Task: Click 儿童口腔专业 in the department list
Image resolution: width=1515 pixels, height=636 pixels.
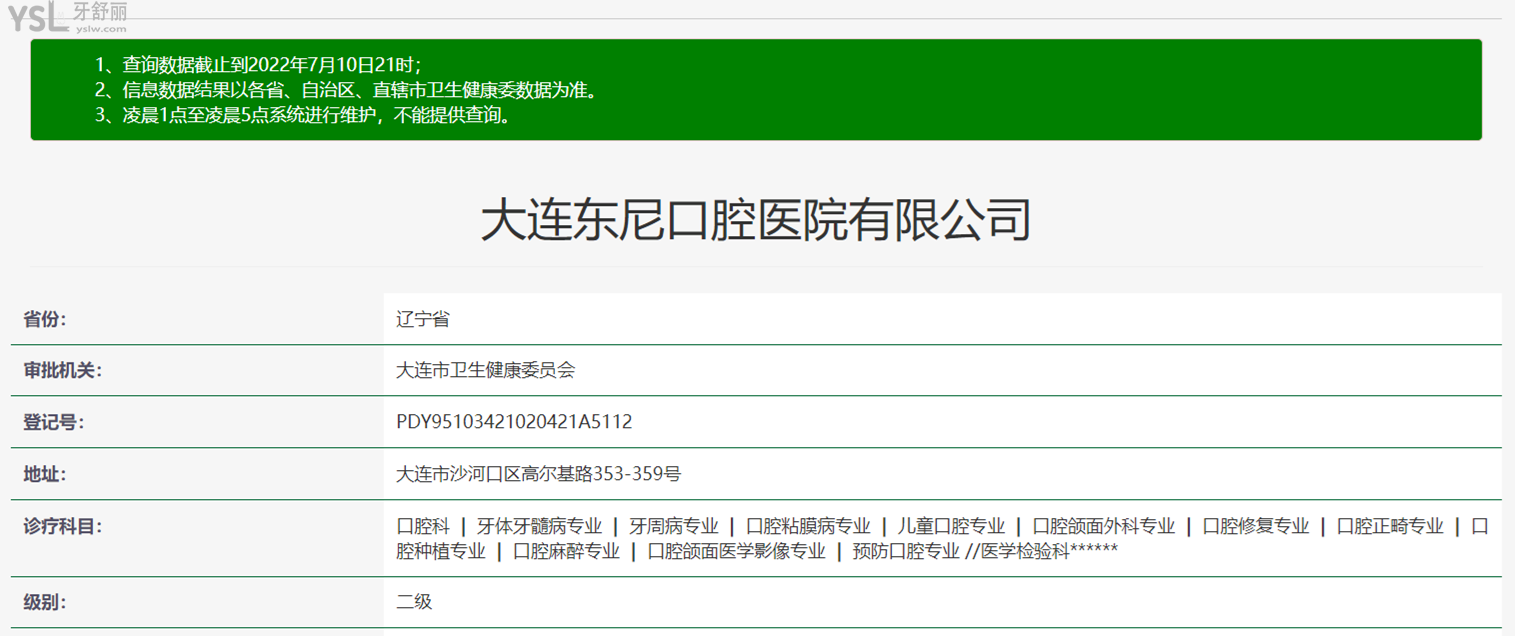Action: point(951,526)
